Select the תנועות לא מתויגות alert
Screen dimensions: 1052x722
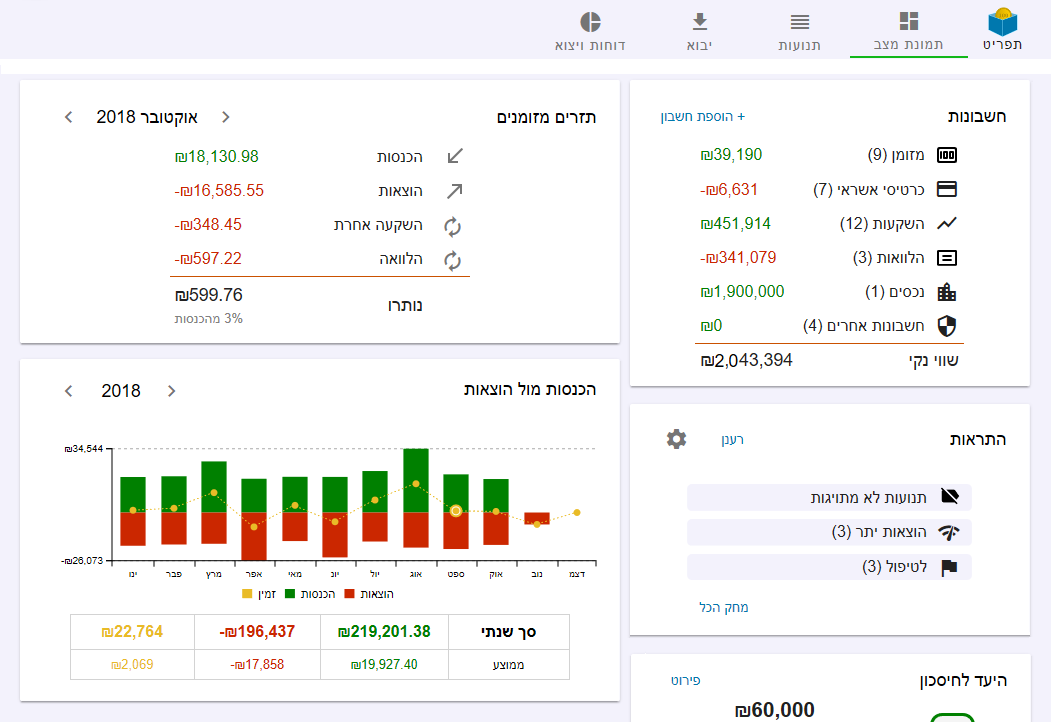829,497
